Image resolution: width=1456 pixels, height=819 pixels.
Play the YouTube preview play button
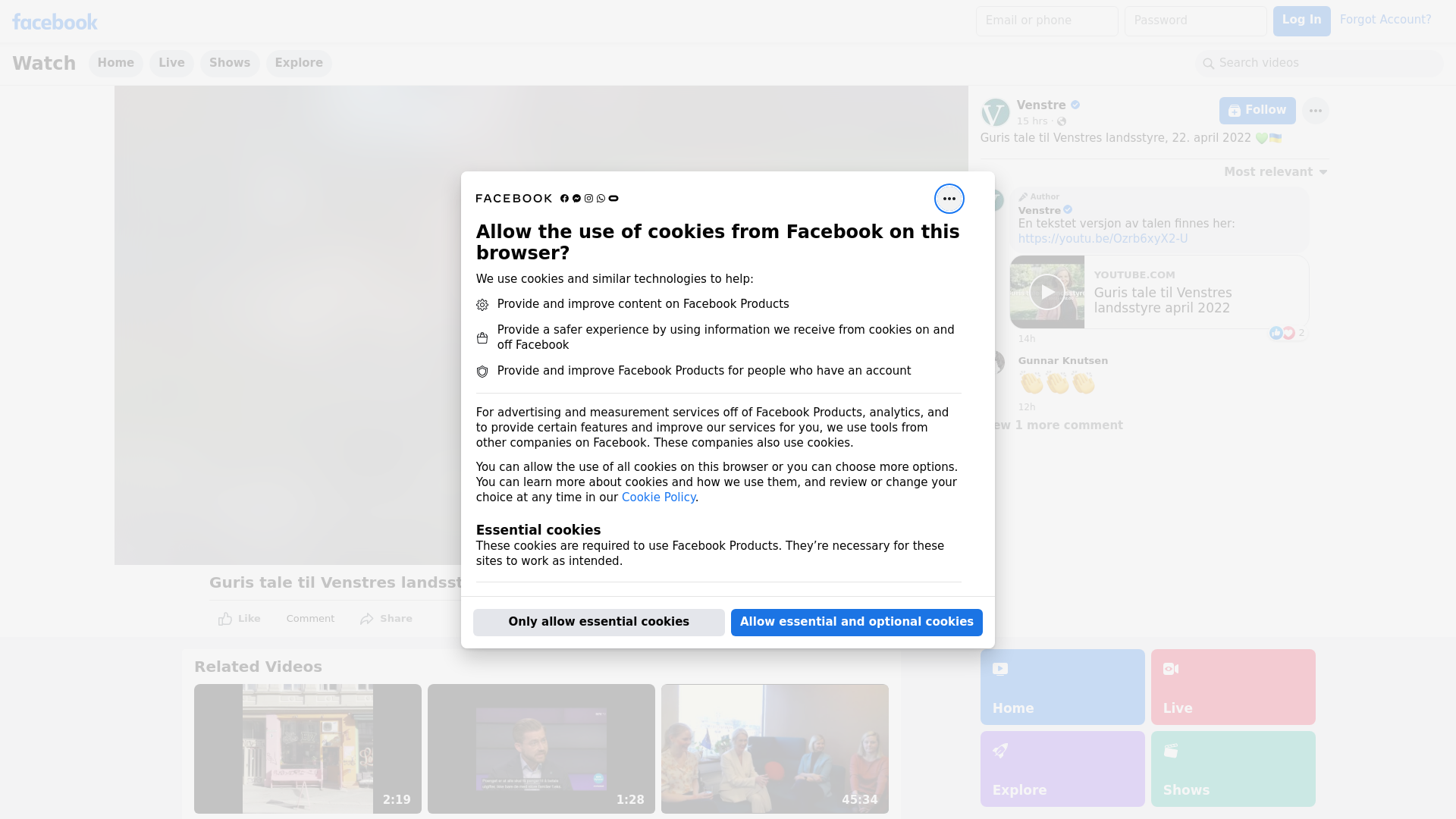click(x=1046, y=292)
